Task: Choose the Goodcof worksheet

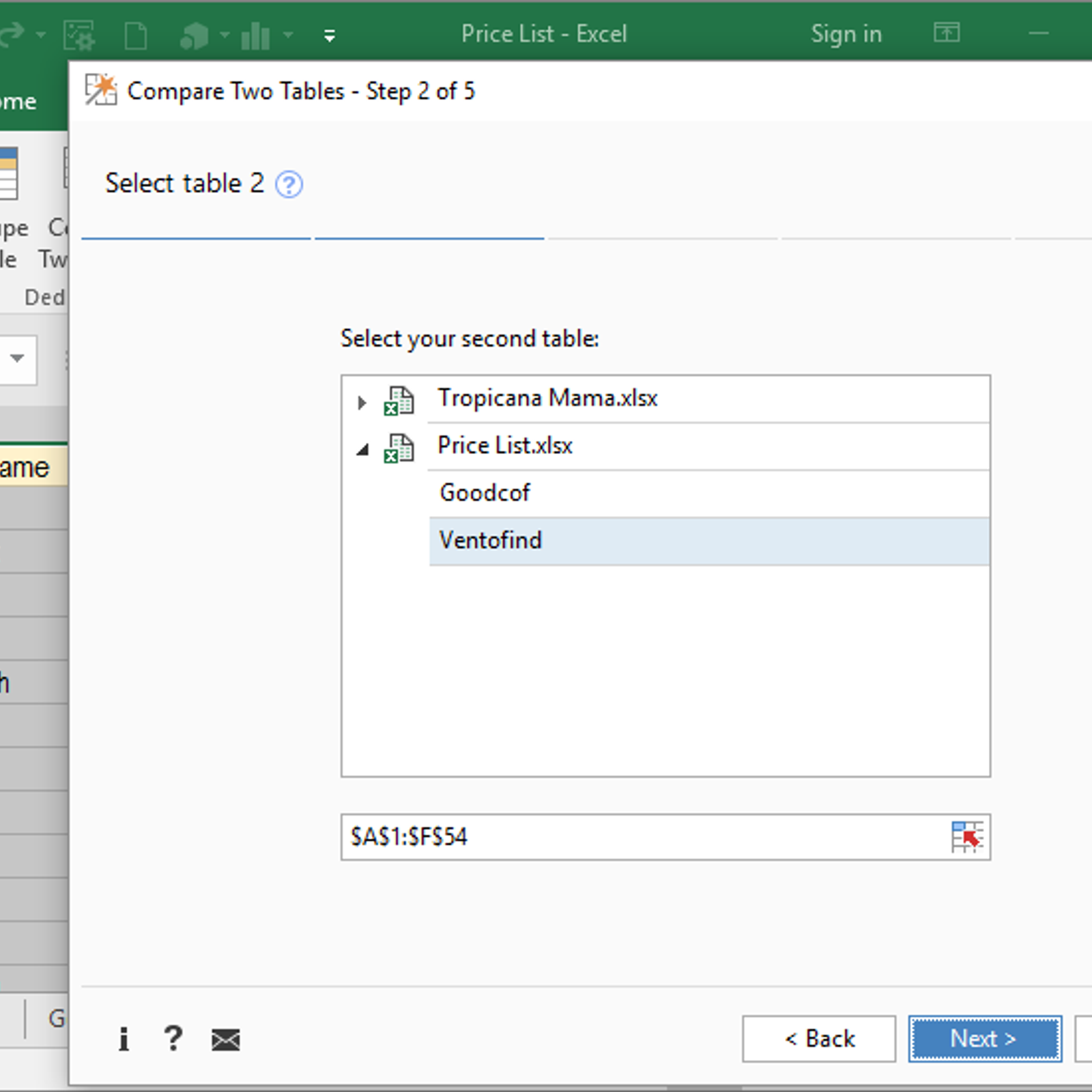Action: click(x=708, y=493)
